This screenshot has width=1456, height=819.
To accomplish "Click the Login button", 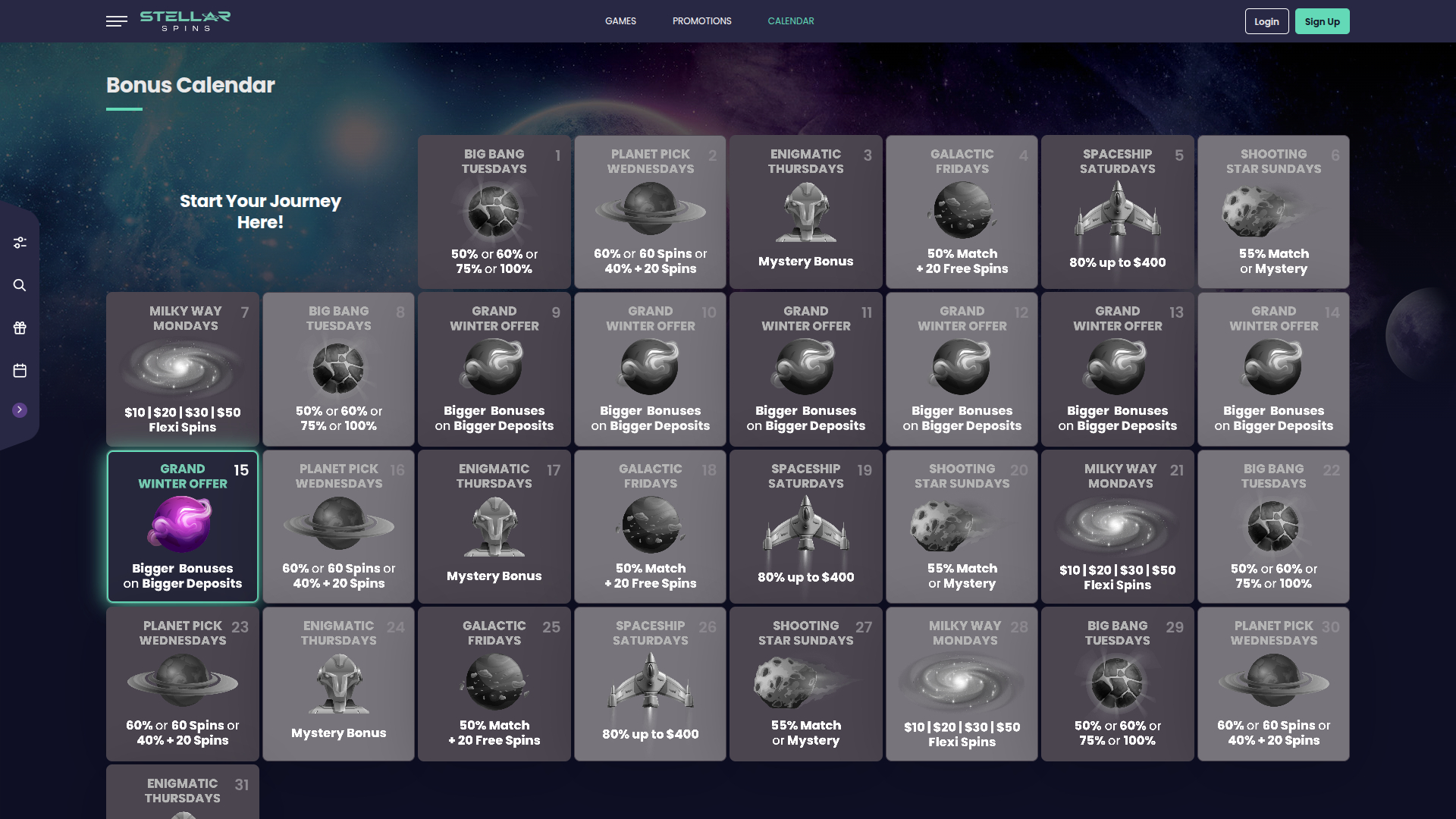I will [1266, 21].
